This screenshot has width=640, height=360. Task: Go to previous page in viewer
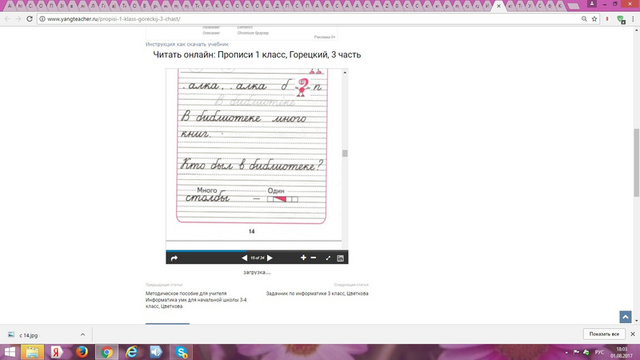point(244,258)
